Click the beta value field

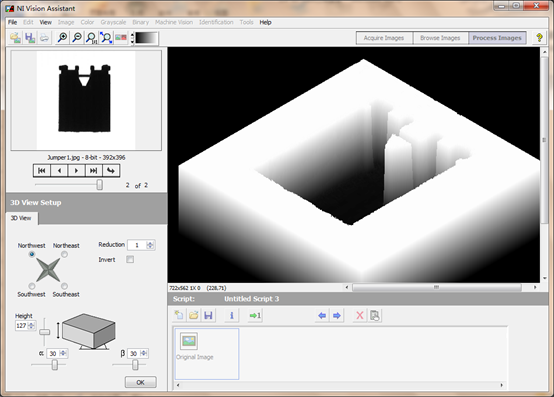pyautogui.click(x=134, y=353)
